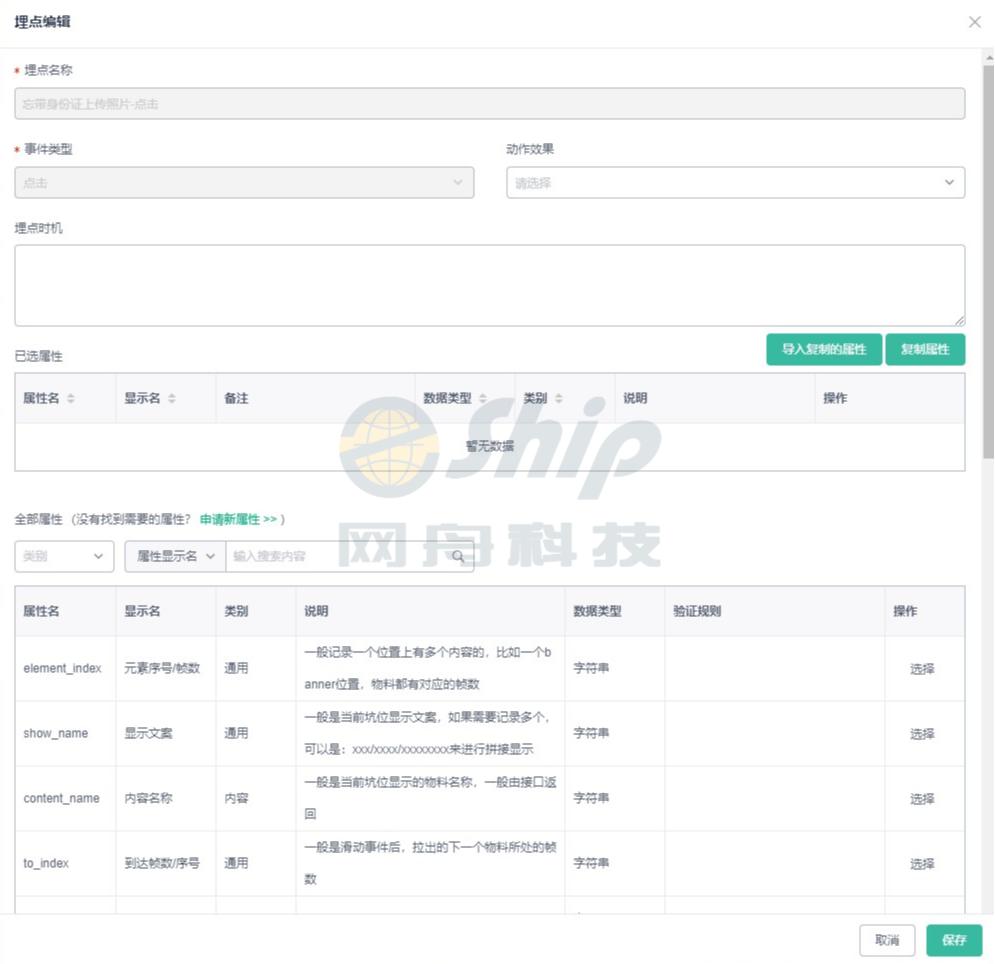Screen dimensions: 995x964
Task: Click the search magnifier icon
Action: [x=458, y=555]
